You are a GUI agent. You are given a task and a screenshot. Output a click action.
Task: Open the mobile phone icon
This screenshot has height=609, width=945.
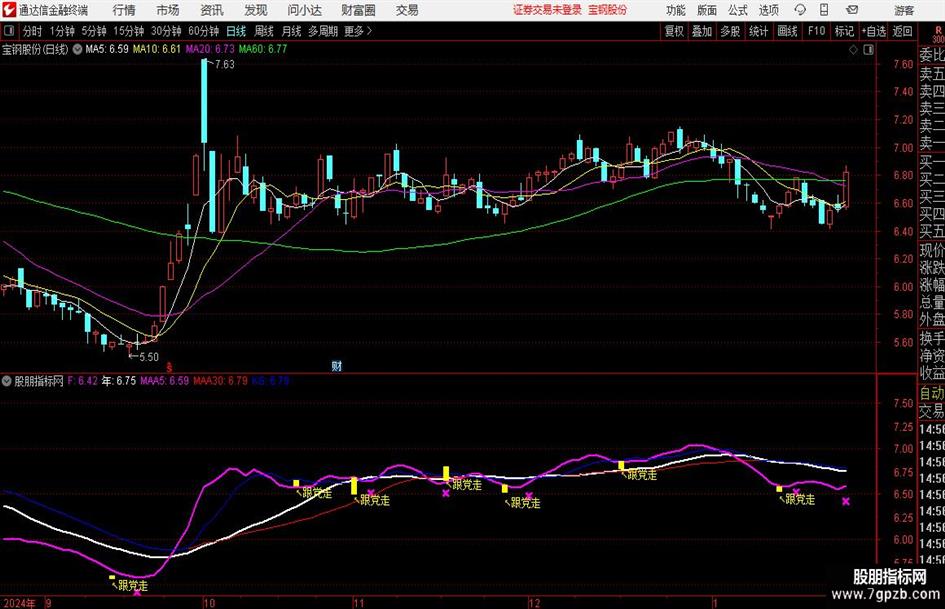[824, 10]
